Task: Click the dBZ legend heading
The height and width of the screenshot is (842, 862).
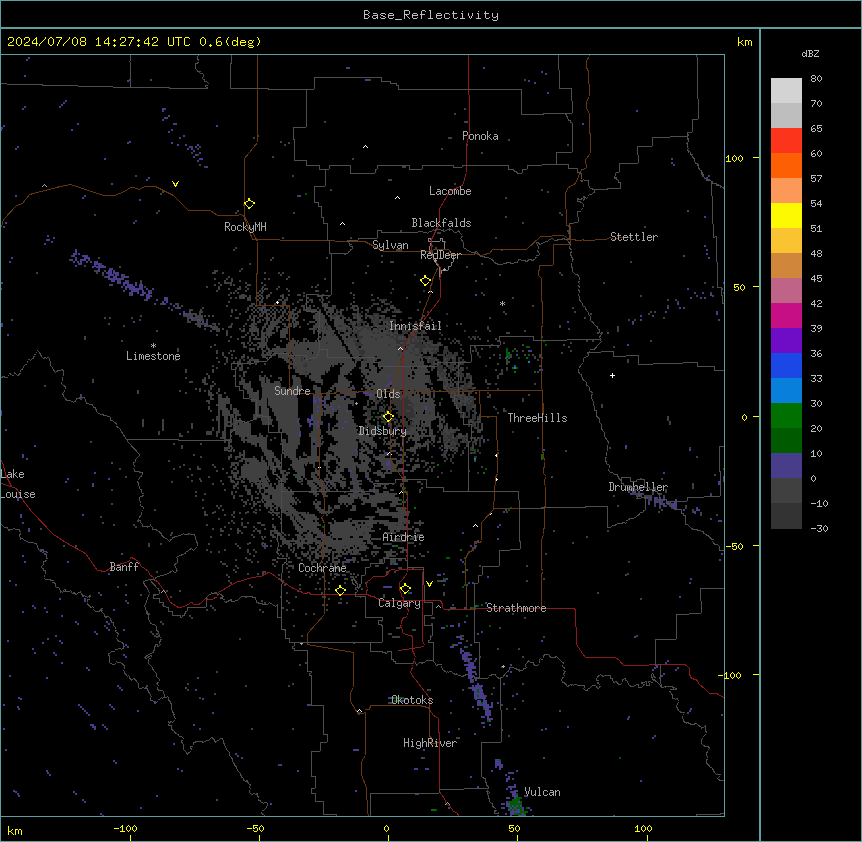Action: click(810, 53)
